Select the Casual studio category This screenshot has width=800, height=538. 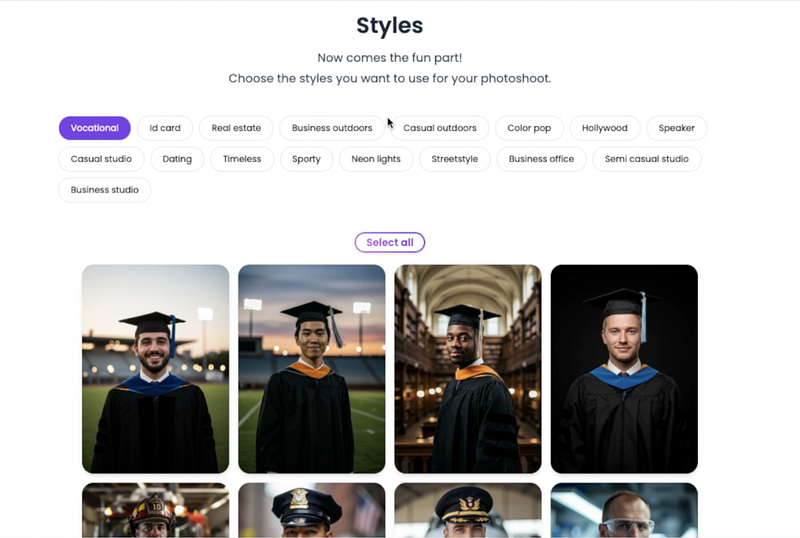101,159
